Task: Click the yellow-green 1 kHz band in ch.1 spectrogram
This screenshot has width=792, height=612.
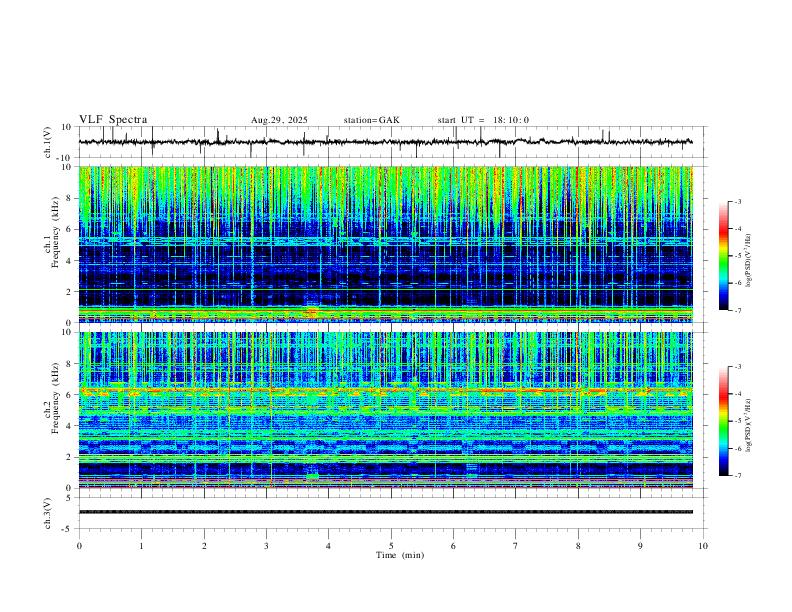Action: [386, 313]
